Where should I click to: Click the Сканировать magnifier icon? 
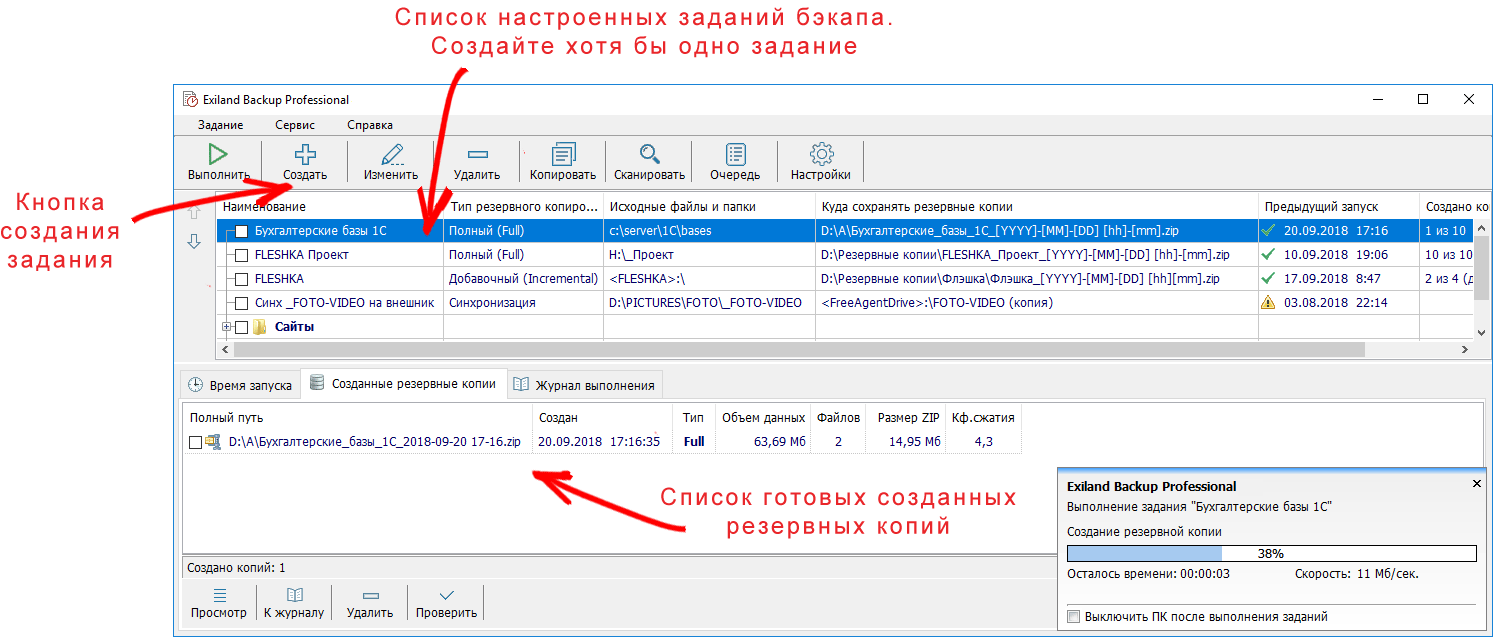(x=650, y=154)
